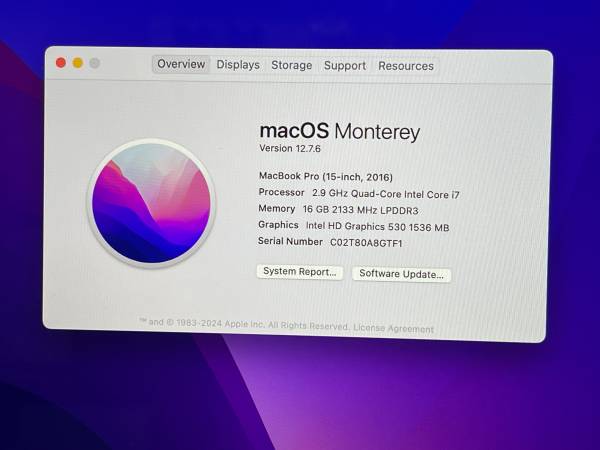Click the grayed-out zoom window button

(x=95, y=63)
